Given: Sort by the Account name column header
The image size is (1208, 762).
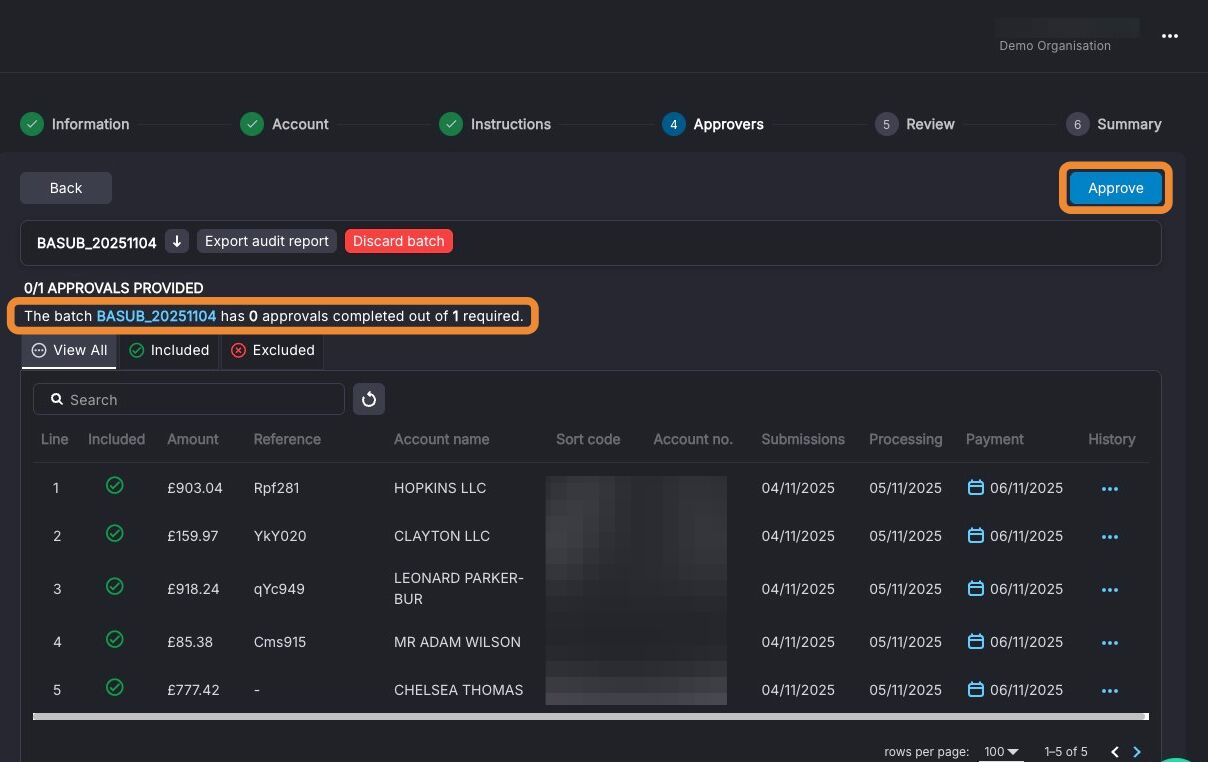Looking at the screenshot, I should 442,439.
